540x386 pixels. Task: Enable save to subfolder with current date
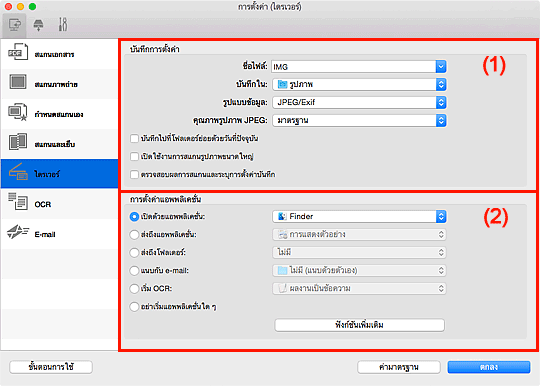tap(134, 139)
